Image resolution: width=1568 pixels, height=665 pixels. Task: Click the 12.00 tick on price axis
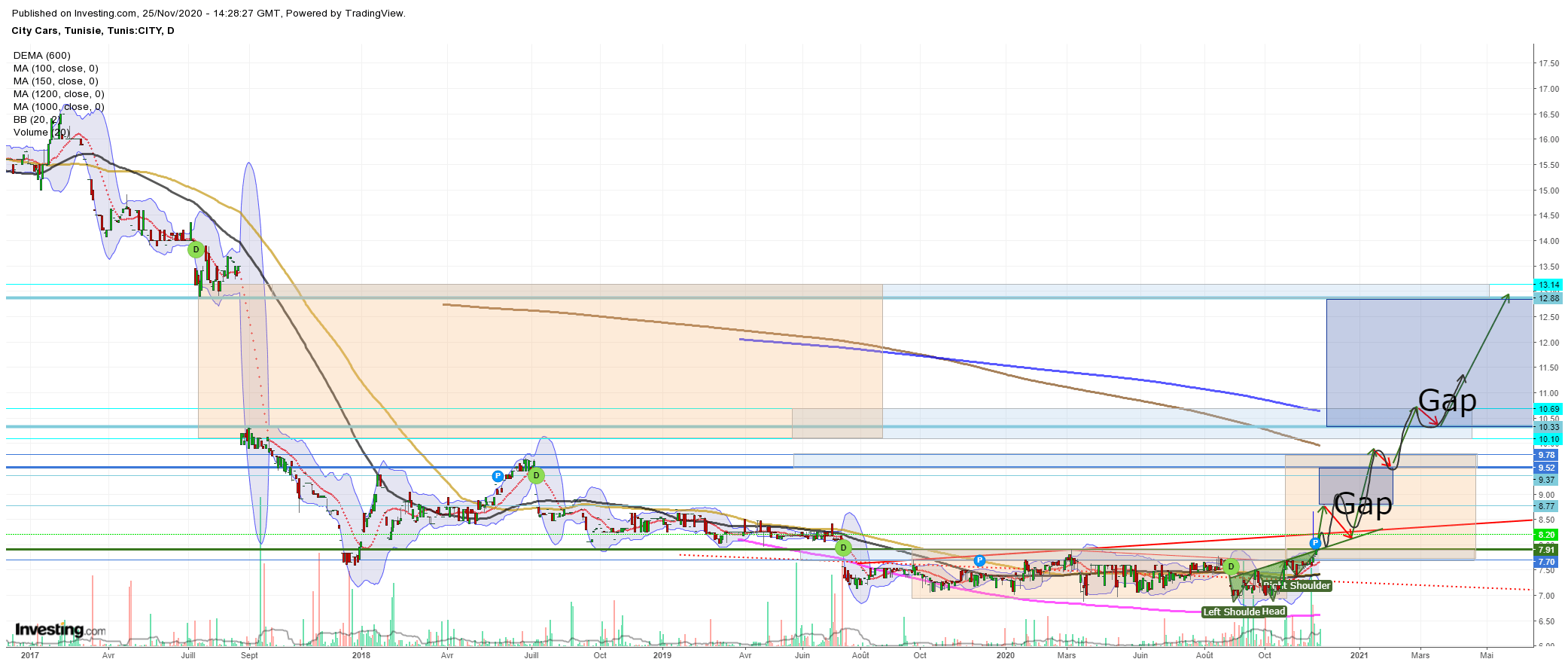coord(1549,343)
